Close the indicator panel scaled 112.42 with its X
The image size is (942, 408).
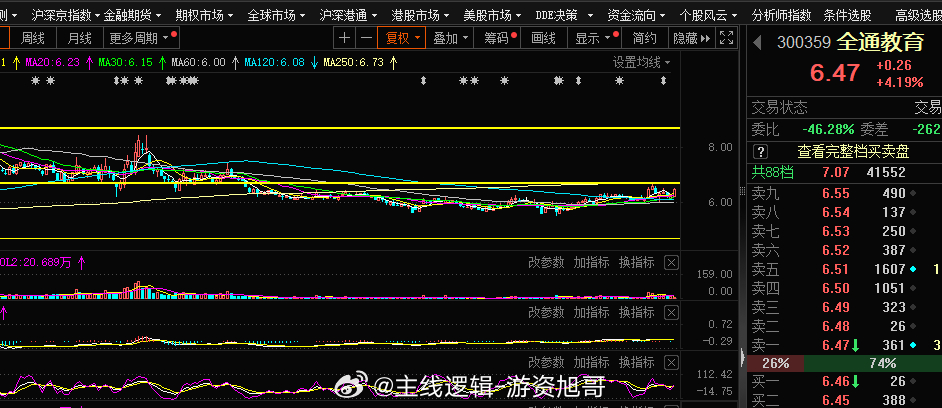point(672,362)
